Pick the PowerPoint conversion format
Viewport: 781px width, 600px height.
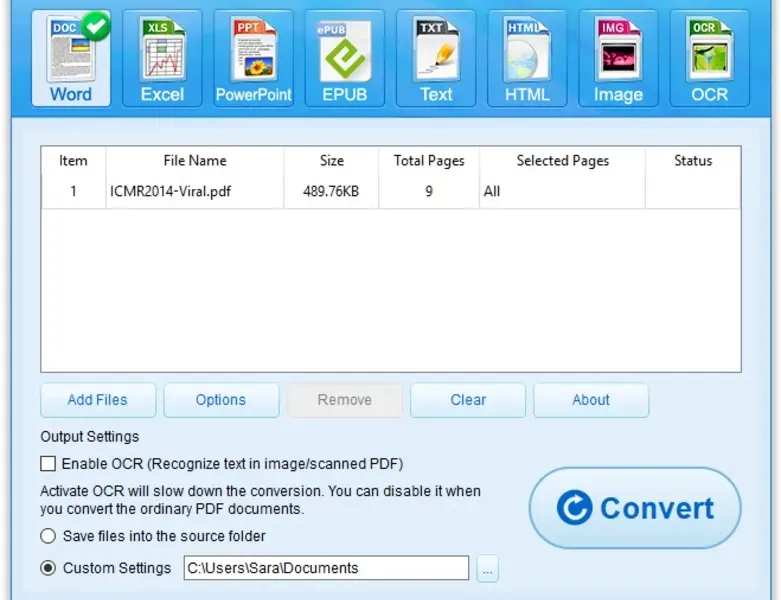(254, 58)
